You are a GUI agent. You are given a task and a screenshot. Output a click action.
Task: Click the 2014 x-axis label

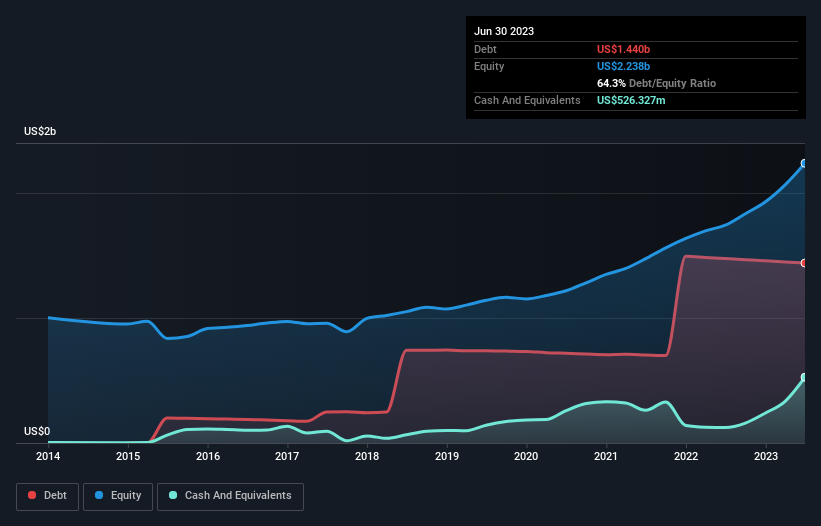click(48, 456)
